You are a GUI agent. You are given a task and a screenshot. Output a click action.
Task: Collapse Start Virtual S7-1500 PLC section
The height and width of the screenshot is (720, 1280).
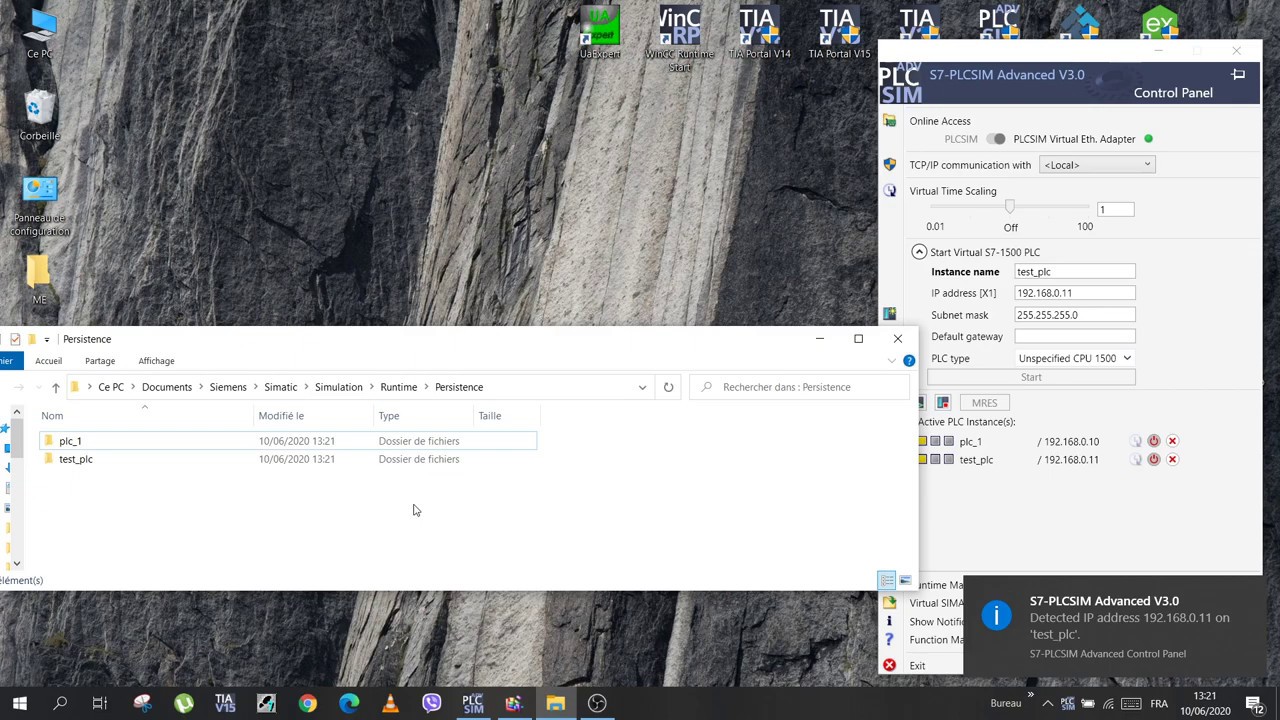tap(919, 252)
